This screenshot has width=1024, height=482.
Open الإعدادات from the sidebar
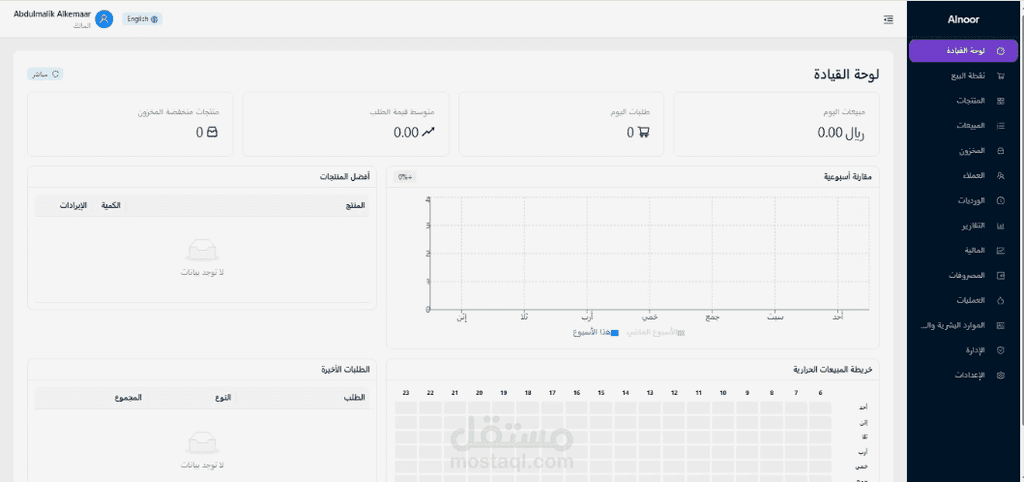[963, 376]
